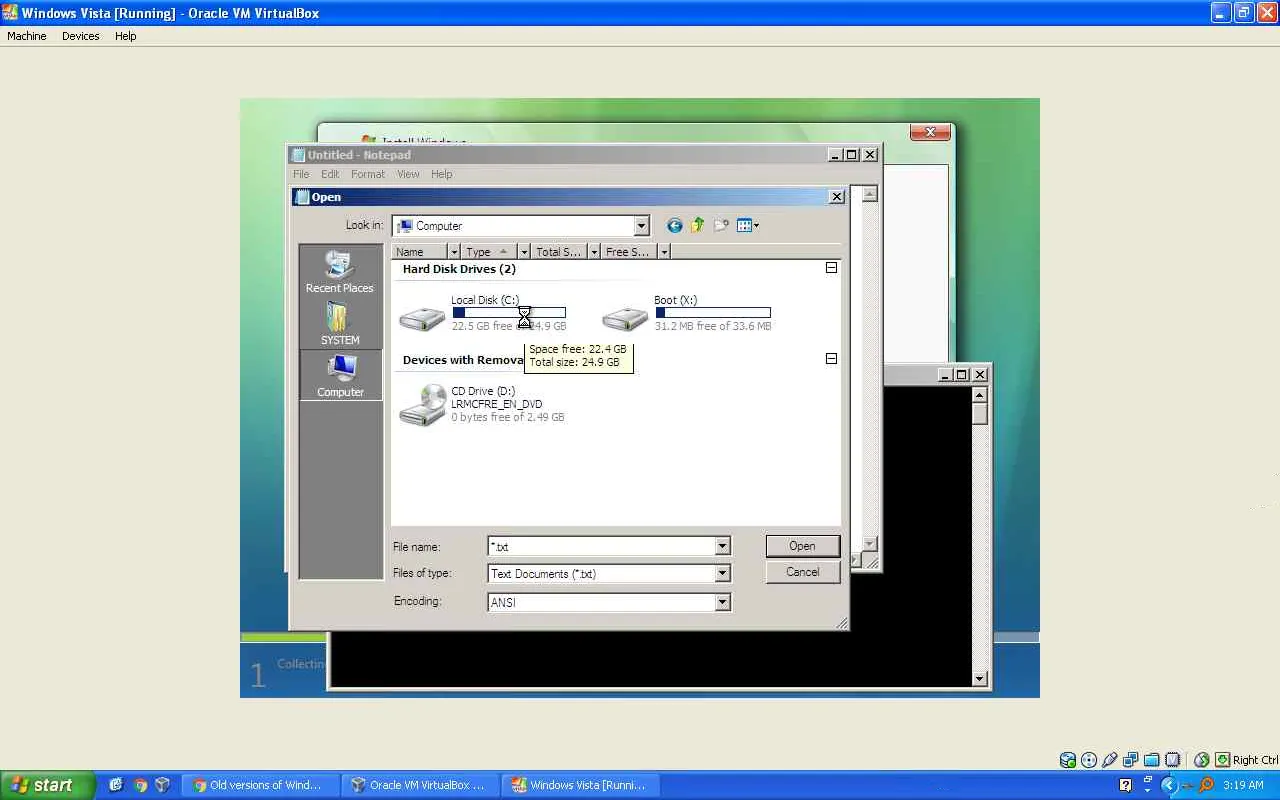
Task: Open Notepad's Edit menu
Action: [330, 174]
